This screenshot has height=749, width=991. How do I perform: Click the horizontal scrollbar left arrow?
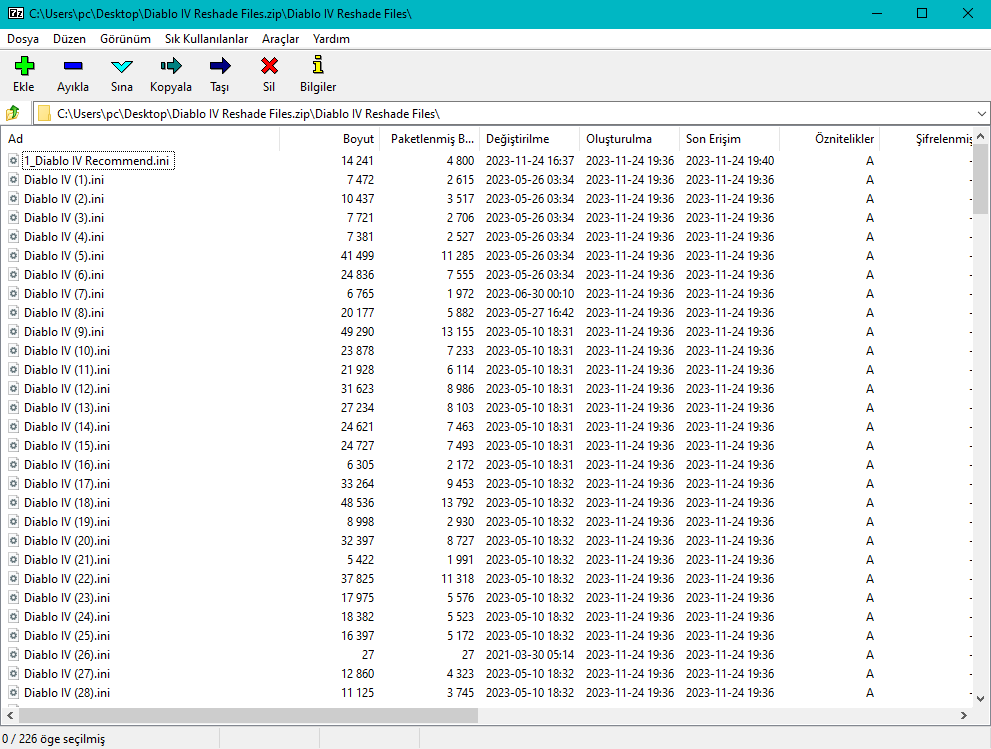(x=9, y=716)
